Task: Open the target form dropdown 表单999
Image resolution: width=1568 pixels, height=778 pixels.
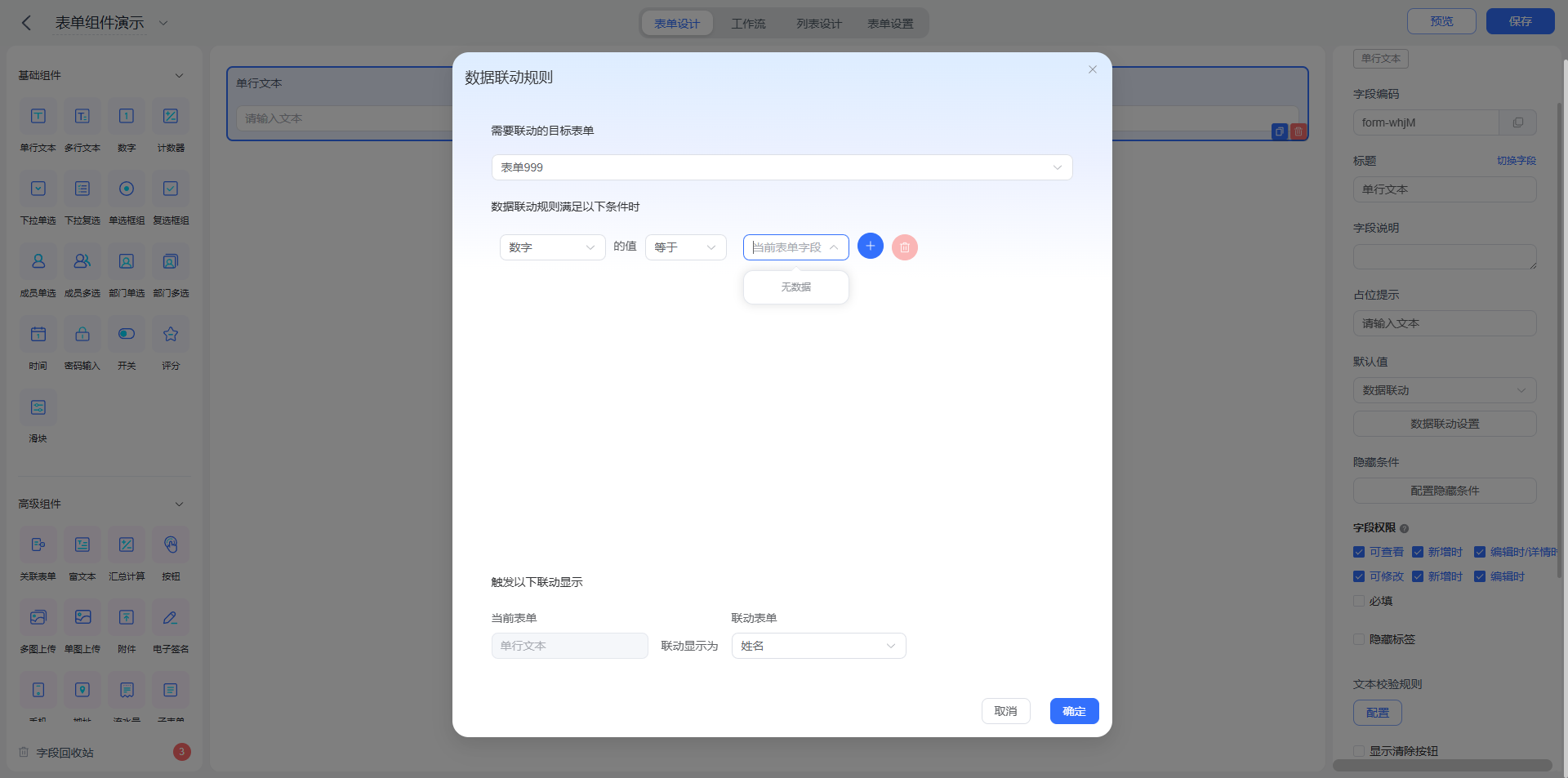Action: click(x=782, y=167)
